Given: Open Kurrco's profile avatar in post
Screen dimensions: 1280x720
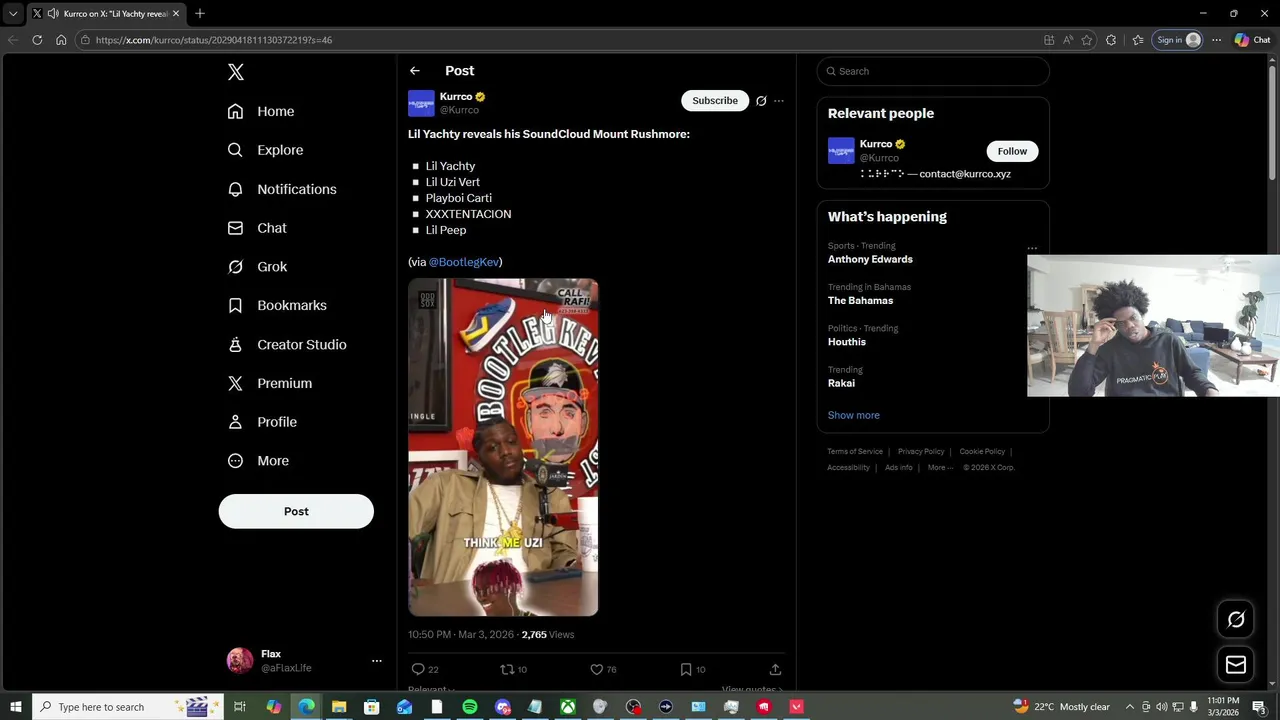Looking at the screenshot, I should click(421, 103).
